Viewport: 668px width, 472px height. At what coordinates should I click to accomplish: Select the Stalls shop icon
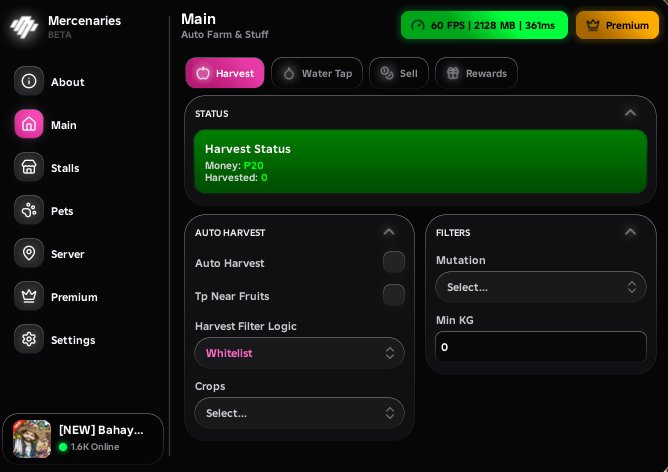(x=29, y=167)
